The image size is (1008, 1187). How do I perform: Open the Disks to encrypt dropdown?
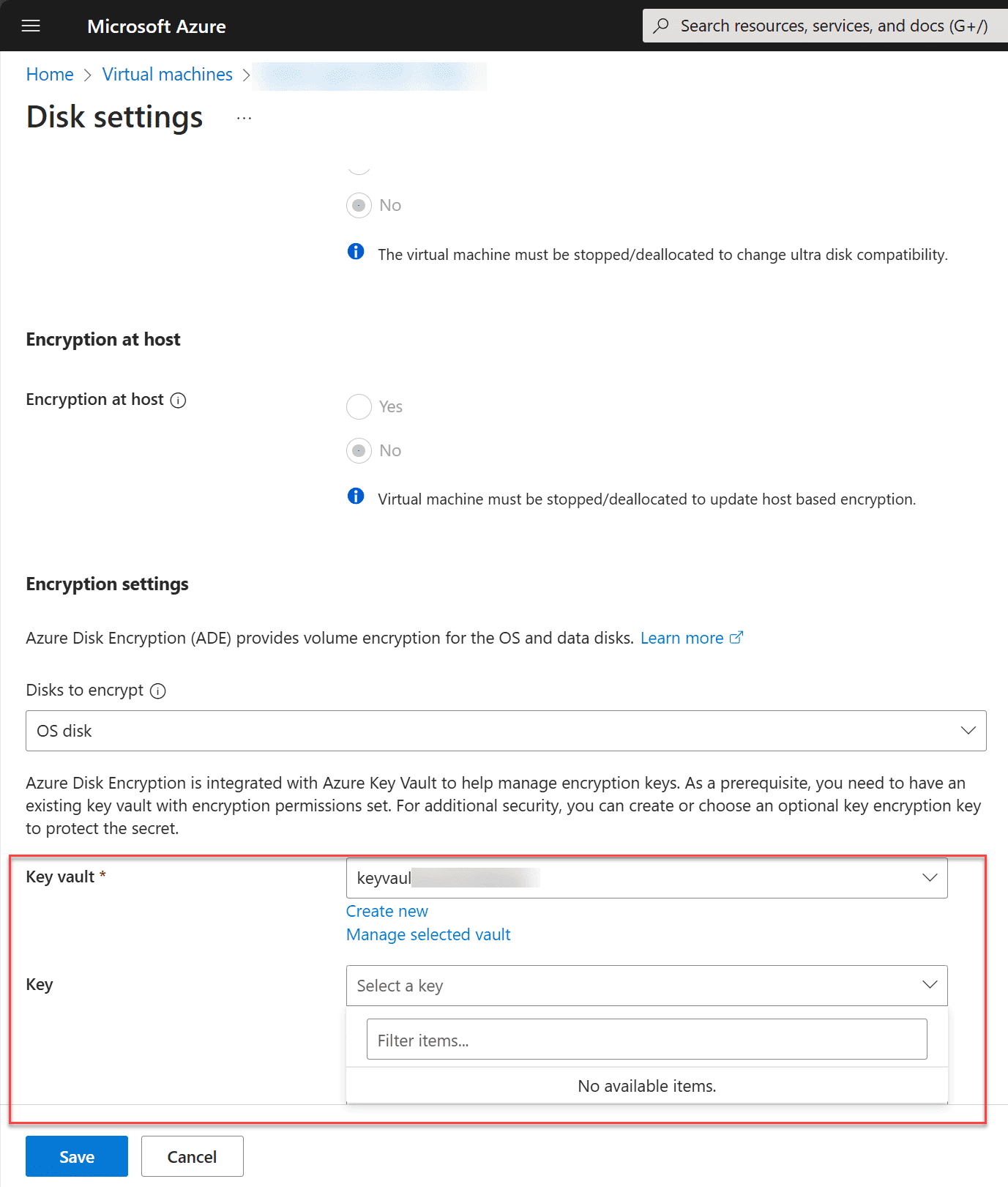506,731
